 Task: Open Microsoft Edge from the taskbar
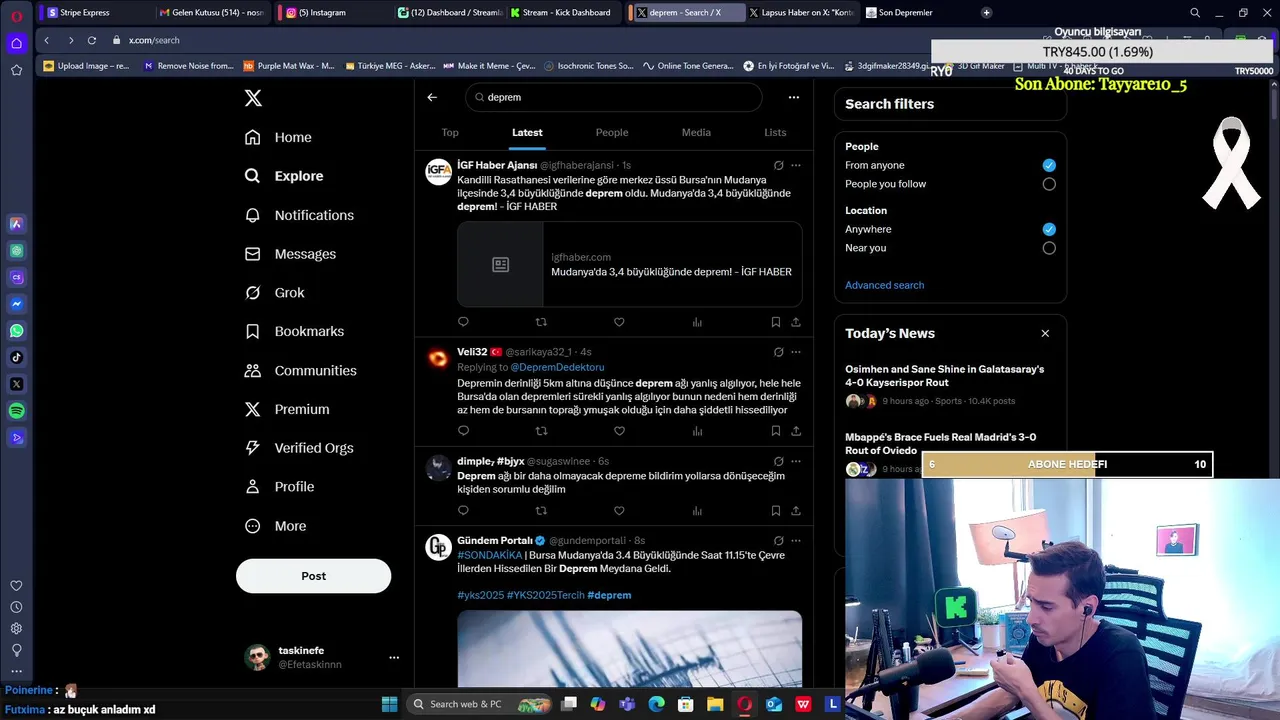pos(656,704)
